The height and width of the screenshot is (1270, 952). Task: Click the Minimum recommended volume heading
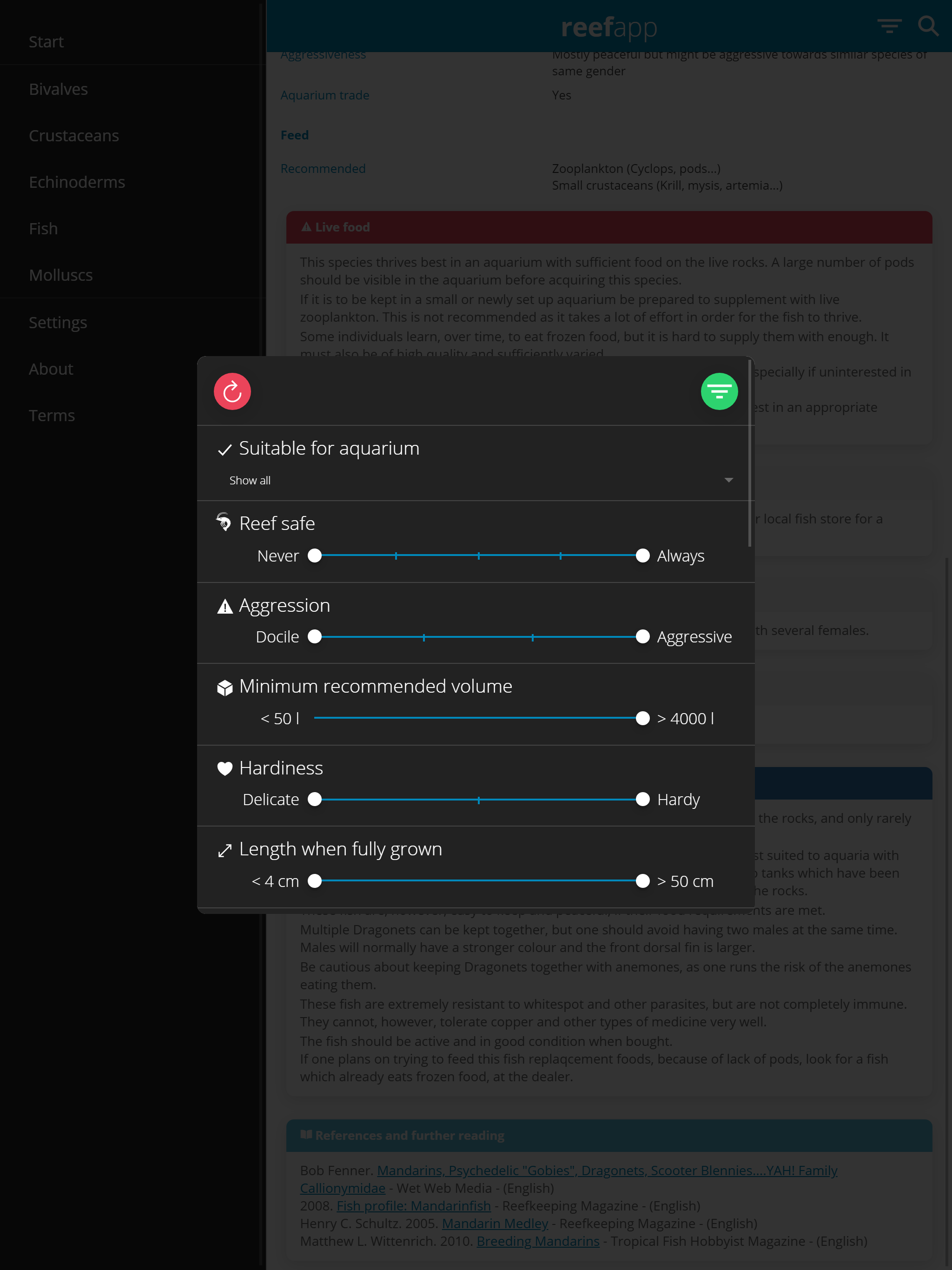pos(376,686)
